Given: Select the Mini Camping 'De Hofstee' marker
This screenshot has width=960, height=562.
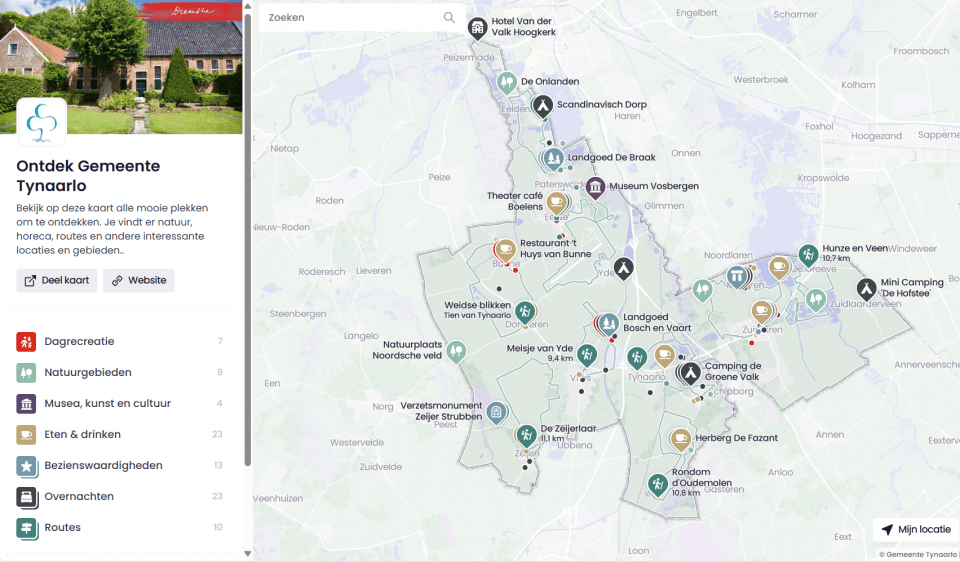Looking at the screenshot, I should pos(865,288).
